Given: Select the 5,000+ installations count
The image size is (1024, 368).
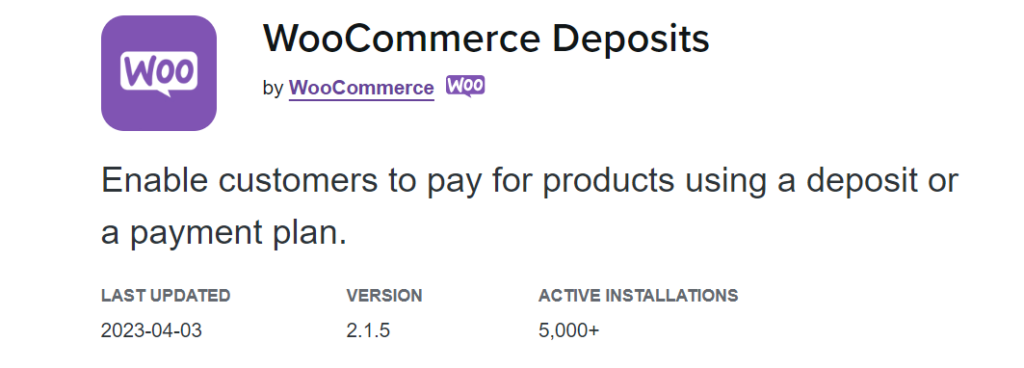Looking at the screenshot, I should coord(569,331).
